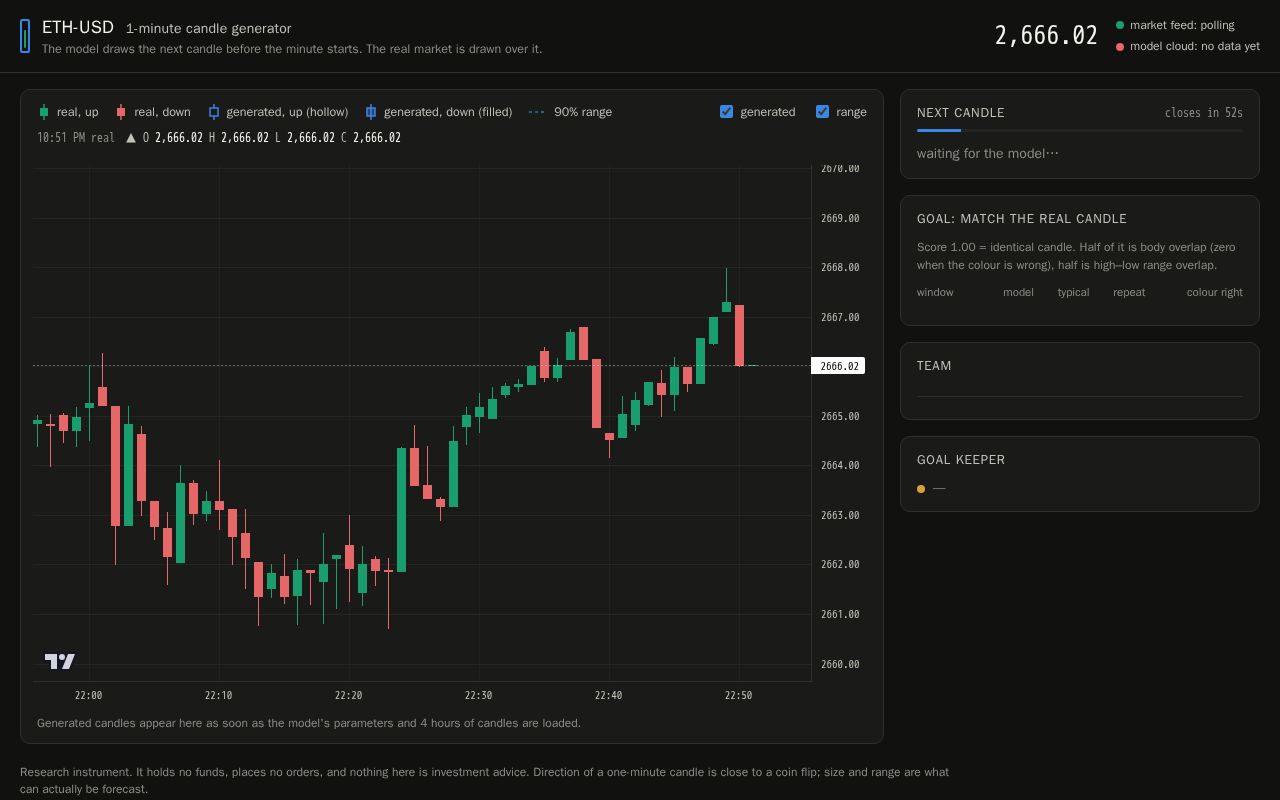Click the green 'real, up' candle legend icon
Screen dimensions: 1280x800
[x=43, y=112]
